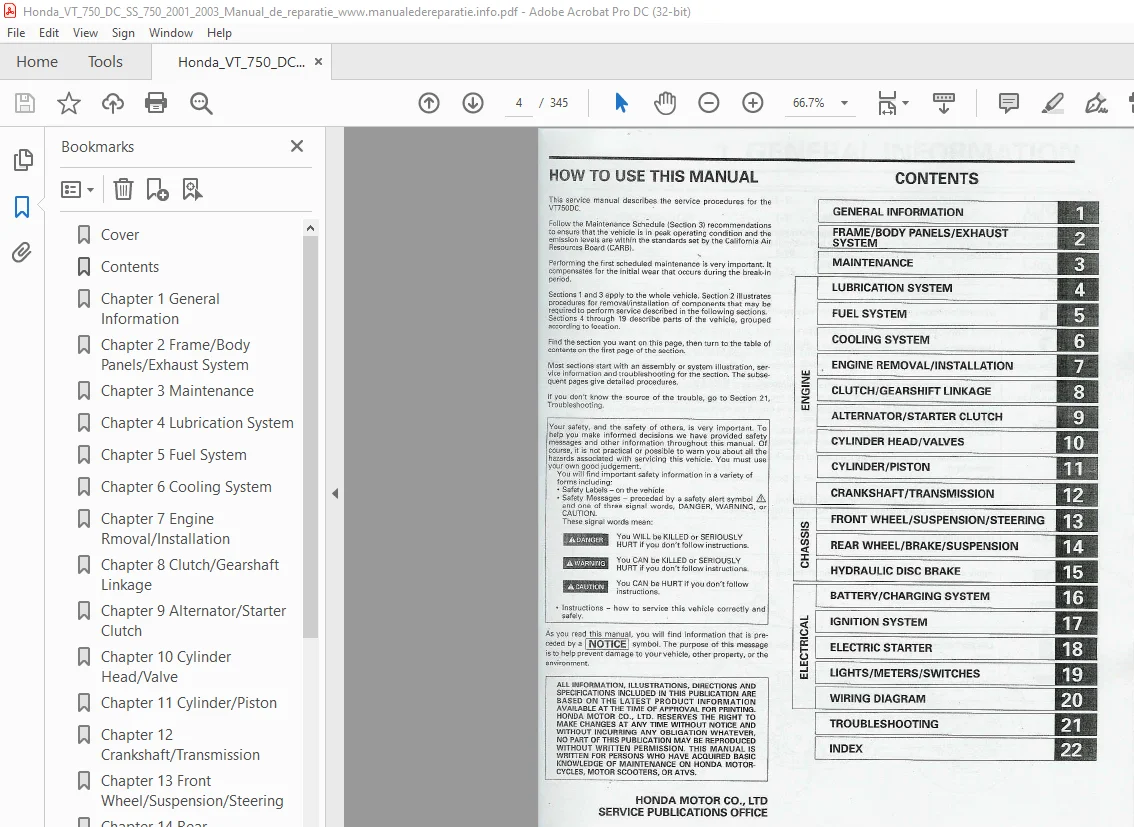Open Chapter 13 Front Wheel/Suspension/Steering bookmark
The height and width of the screenshot is (827, 1134).
(192, 791)
